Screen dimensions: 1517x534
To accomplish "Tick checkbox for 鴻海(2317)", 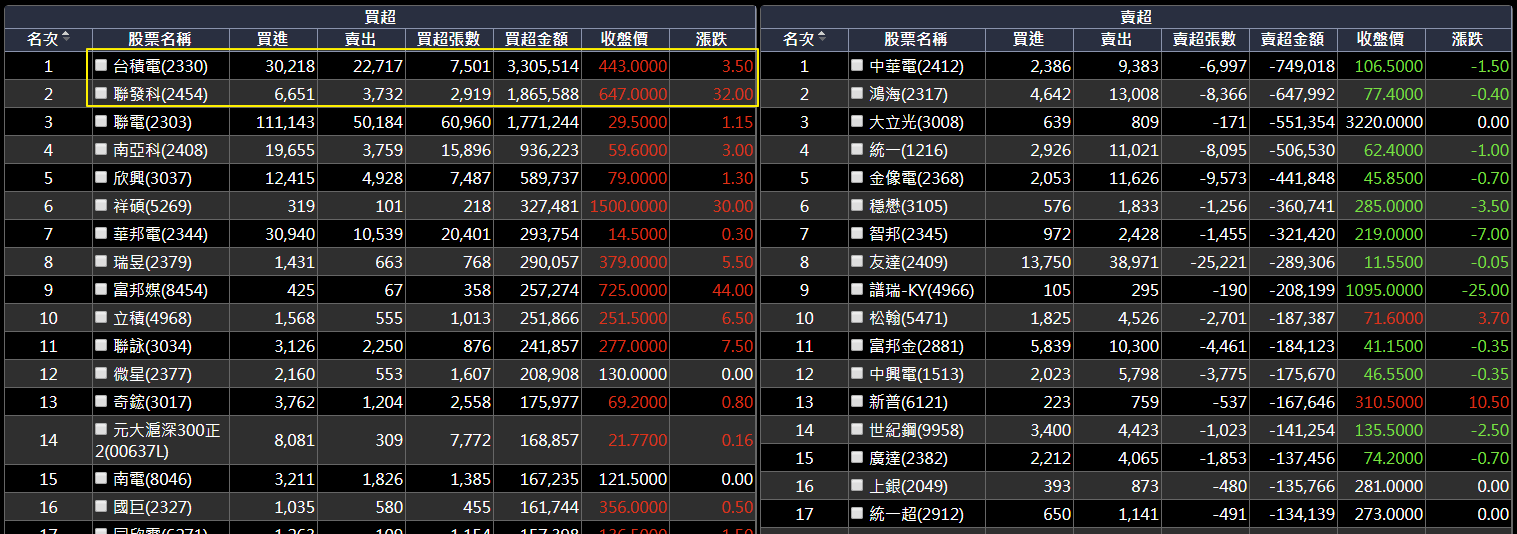I will point(857,93).
